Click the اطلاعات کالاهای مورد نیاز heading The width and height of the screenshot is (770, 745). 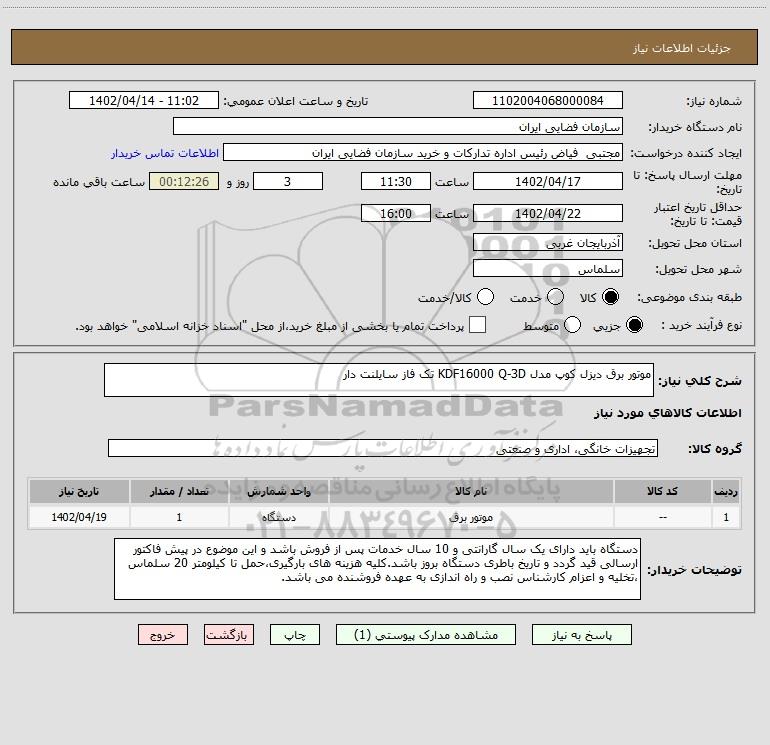(x=667, y=413)
